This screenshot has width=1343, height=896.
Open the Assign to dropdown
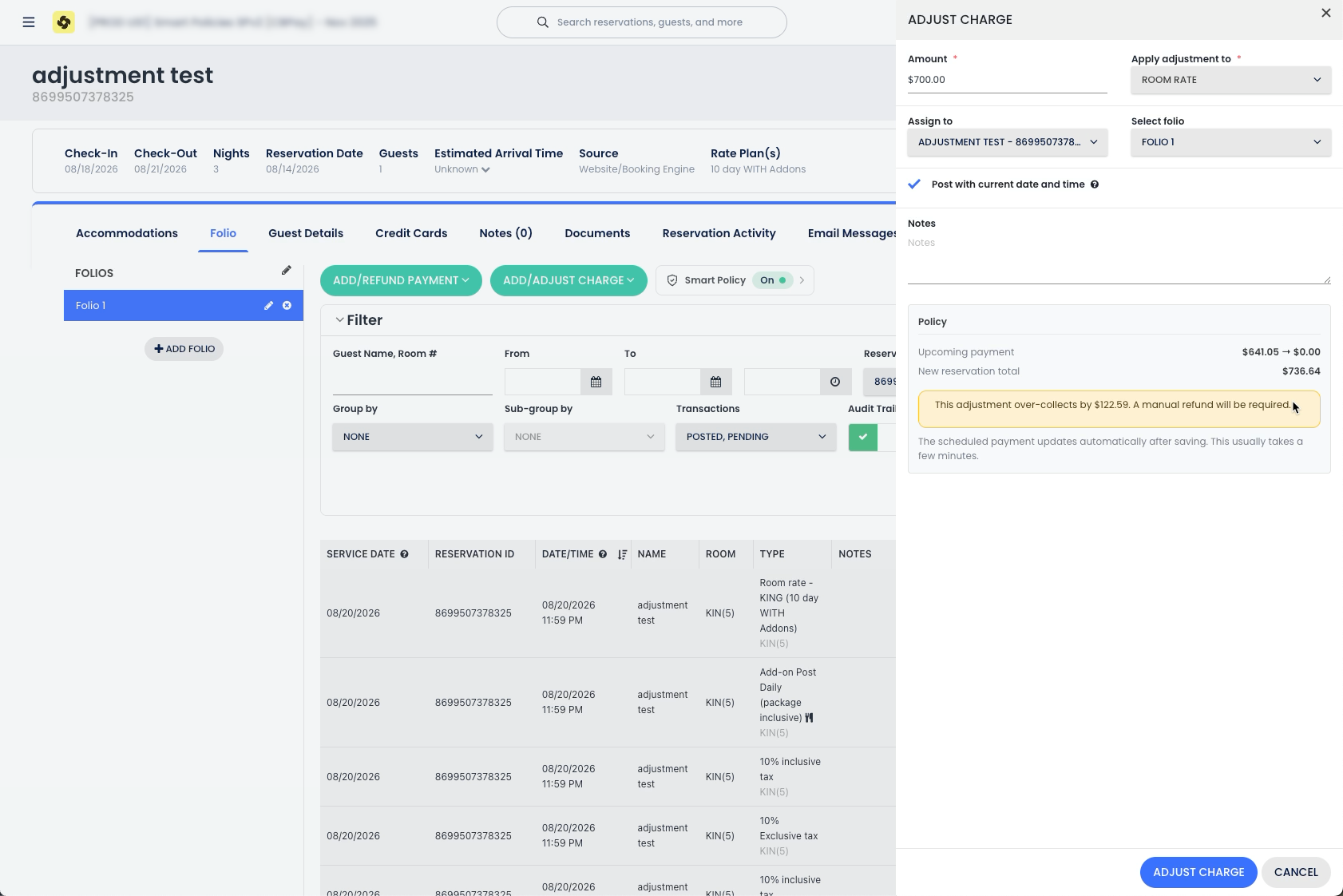[x=1008, y=142]
